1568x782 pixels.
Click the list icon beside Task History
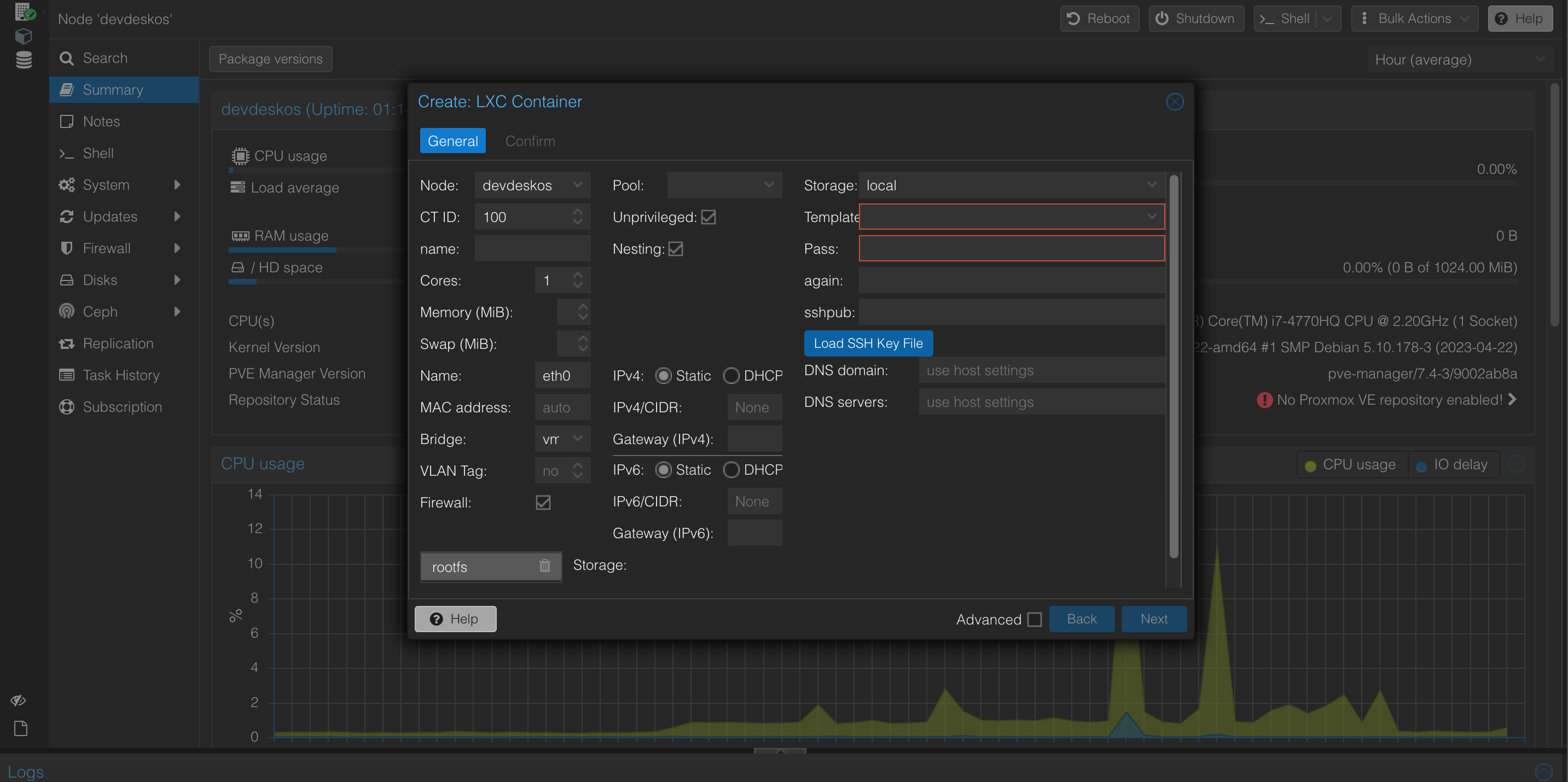(66, 375)
